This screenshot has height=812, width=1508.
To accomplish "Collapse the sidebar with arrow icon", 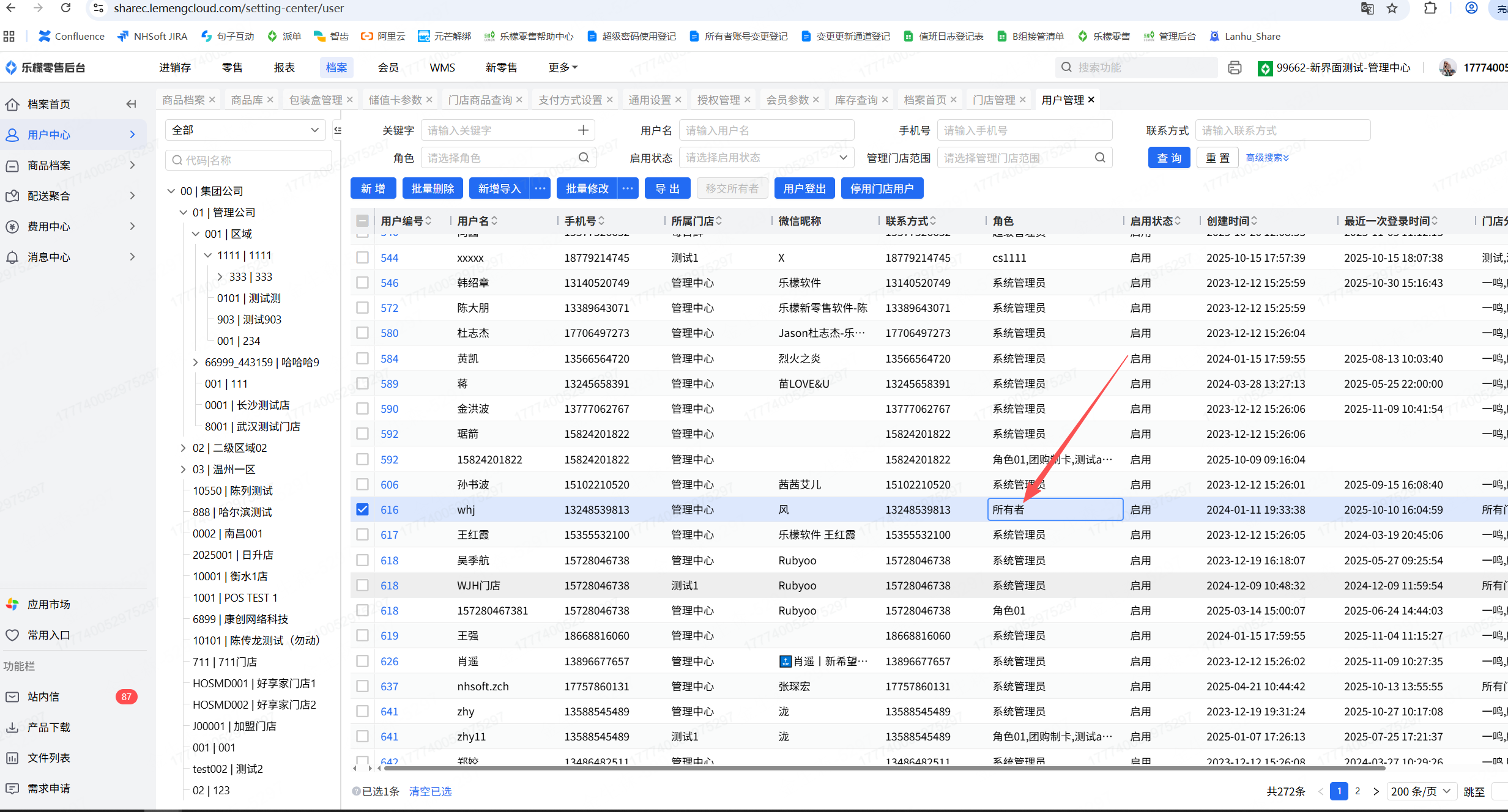I will click(x=131, y=104).
